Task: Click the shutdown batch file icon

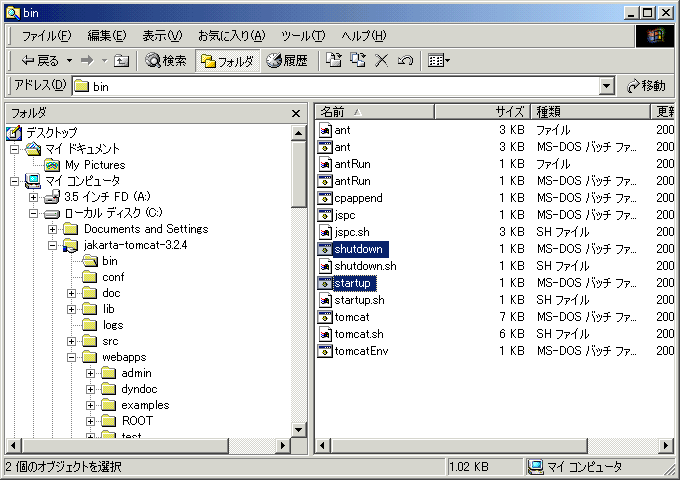Action: coord(324,249)
